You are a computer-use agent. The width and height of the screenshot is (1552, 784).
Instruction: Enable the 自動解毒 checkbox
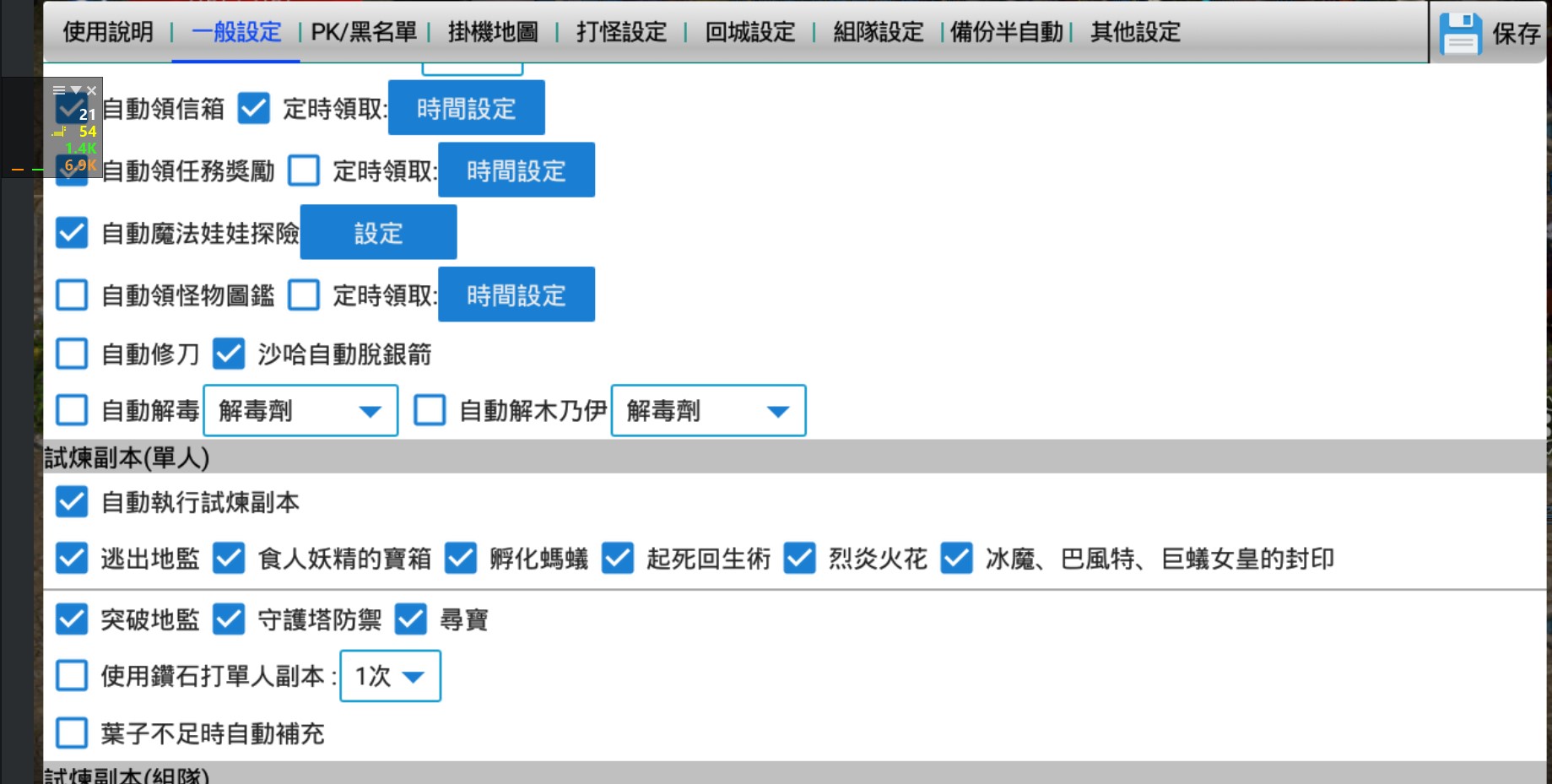[x=72, y=410]
